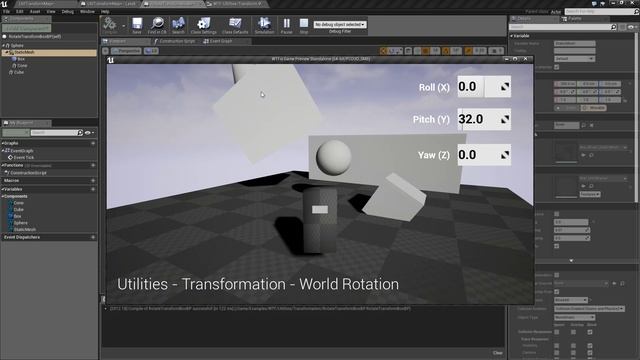
Task: Click the Roll (X) spinner arrow icon
Action: pyautogui.click(x=505, y=87)
